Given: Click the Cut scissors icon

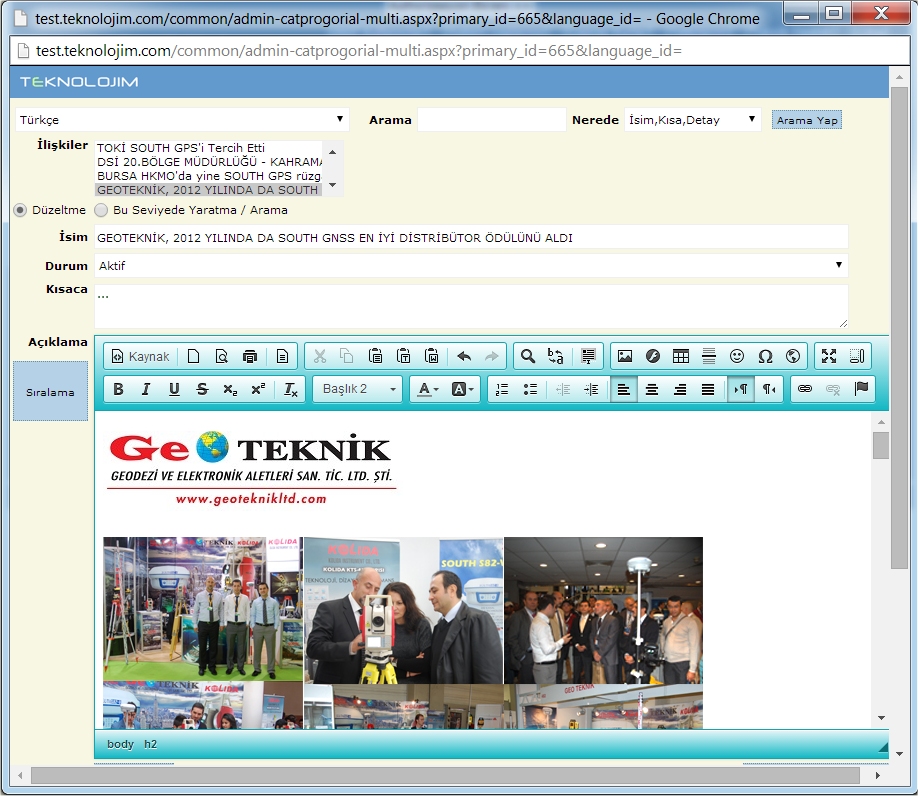Looking at the screenshot, I should (x=320, y=356).
